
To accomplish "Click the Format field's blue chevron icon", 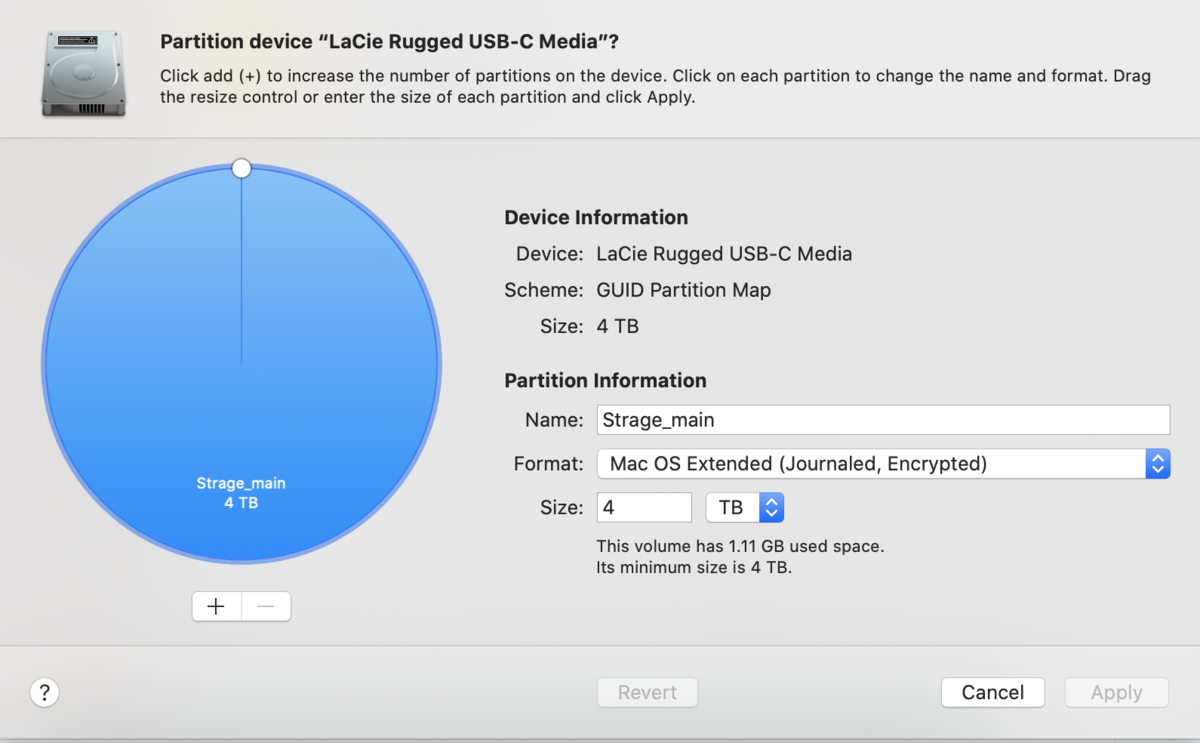I will point(1158,463).
